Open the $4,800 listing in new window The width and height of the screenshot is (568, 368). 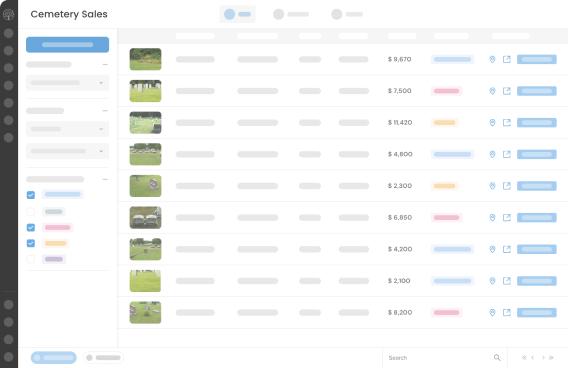coord(506,154)
